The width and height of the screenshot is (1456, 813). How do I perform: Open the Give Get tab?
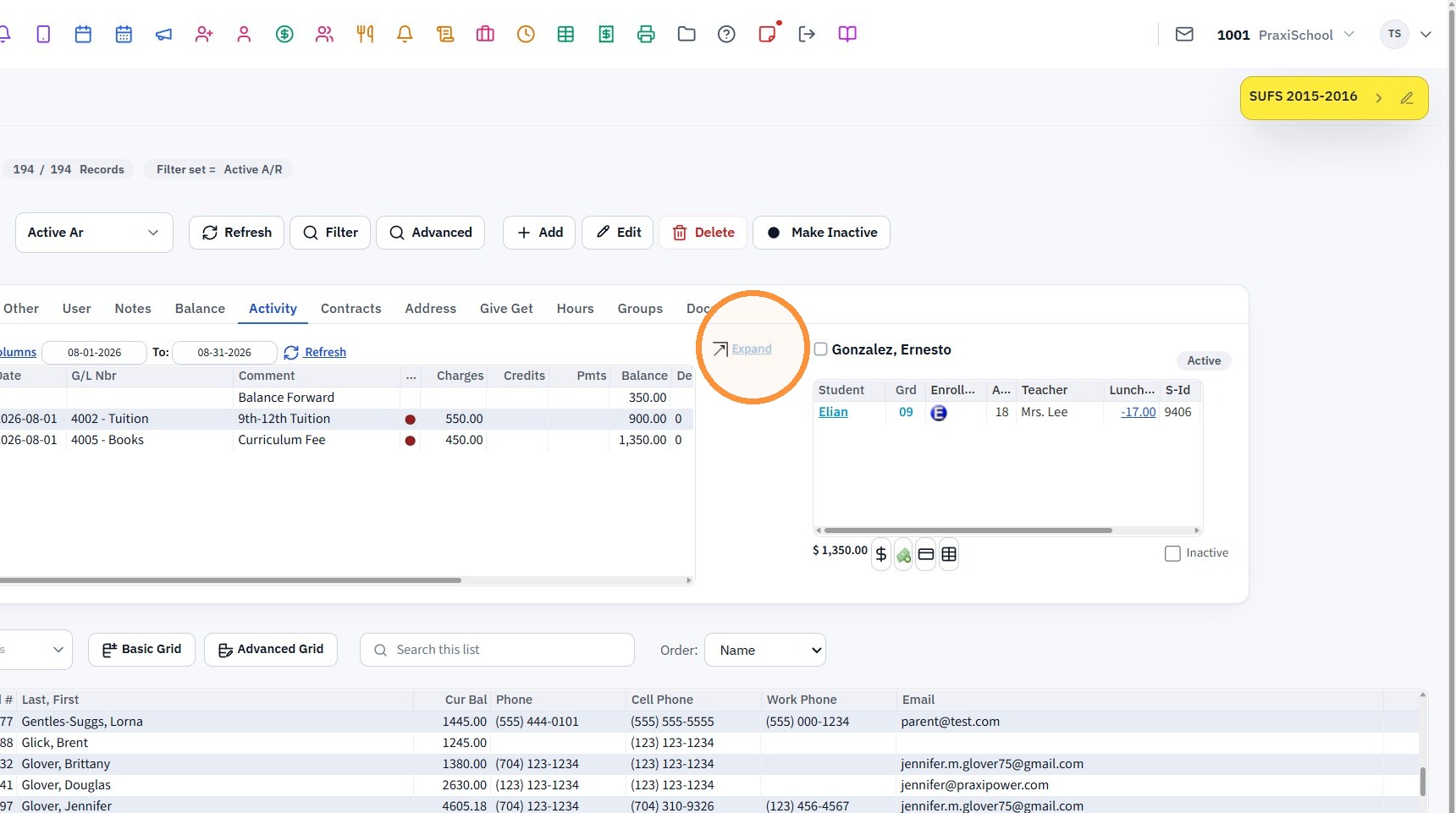pyautogui.click(x=506, y=309)
